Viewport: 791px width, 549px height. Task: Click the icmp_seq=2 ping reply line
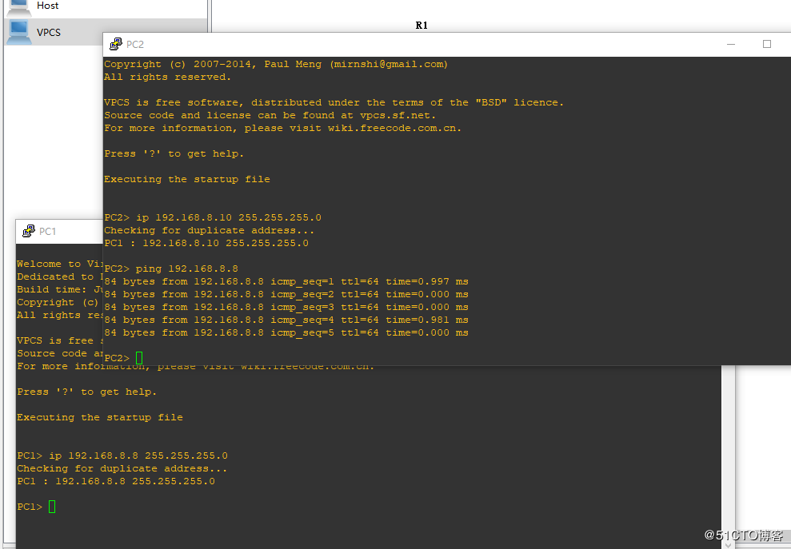[x=286, y=294]
